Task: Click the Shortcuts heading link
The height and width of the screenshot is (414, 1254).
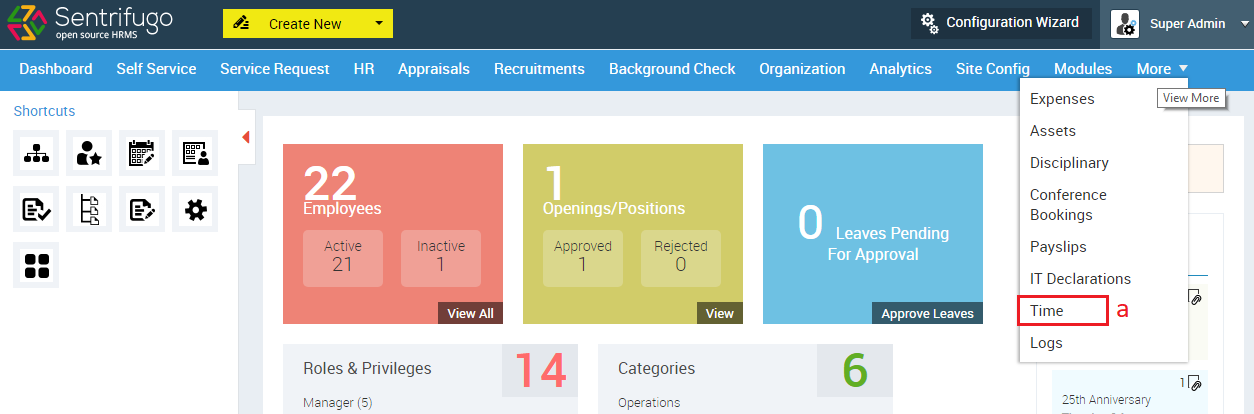Action: click(44, 111)
